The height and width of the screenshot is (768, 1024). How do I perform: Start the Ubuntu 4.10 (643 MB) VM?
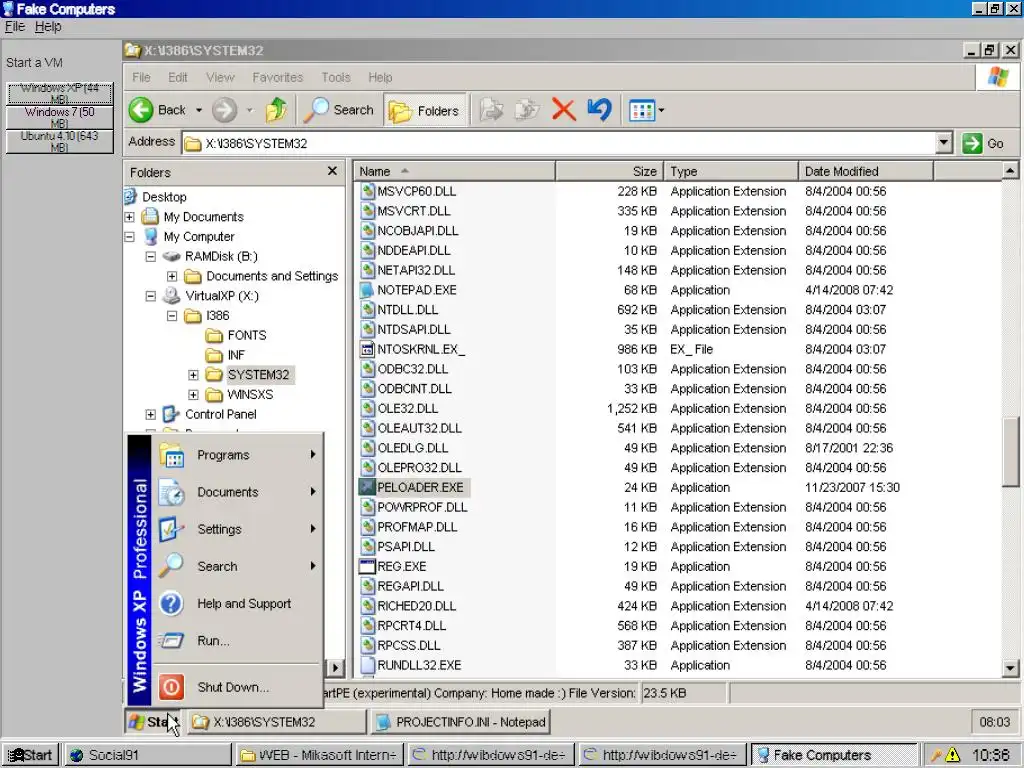59,142
